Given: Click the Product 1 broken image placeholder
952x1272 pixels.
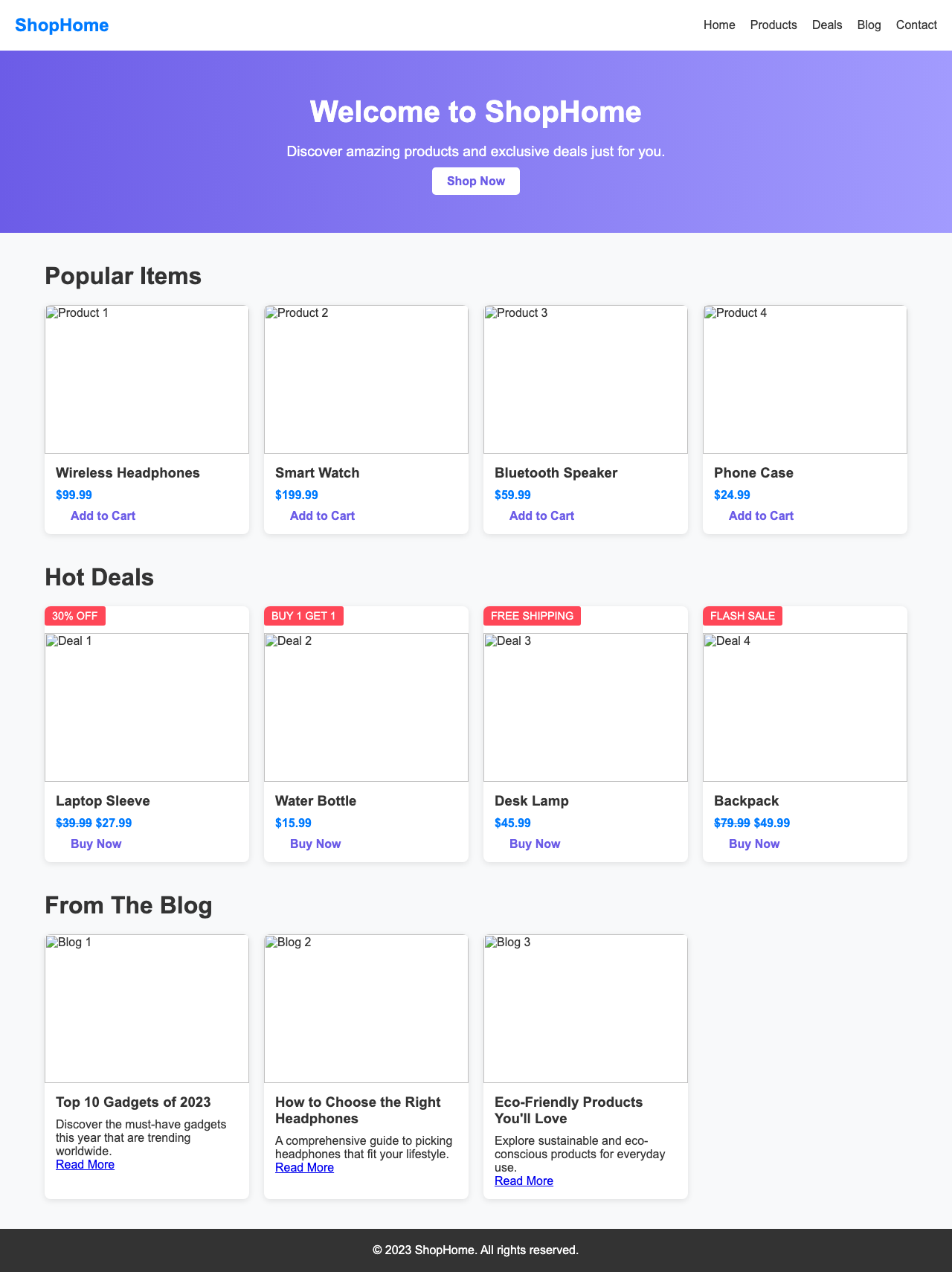Looking at the screenshot, I should point(146,379).
